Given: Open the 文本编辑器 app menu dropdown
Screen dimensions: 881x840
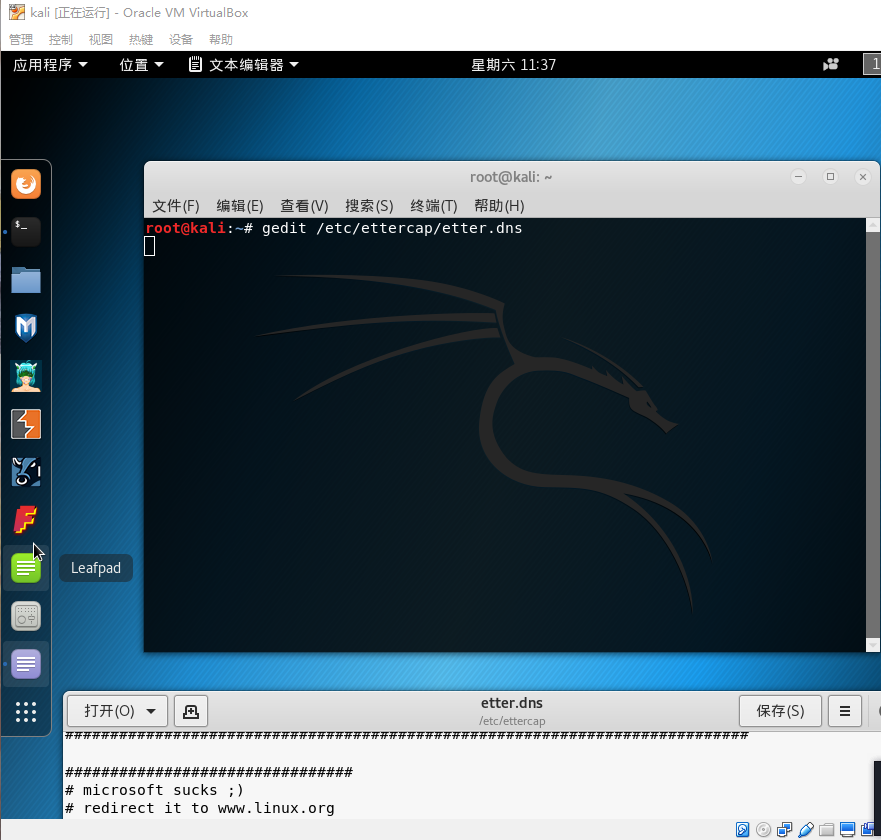Looking at the screenshot, I should pos(244,65).
